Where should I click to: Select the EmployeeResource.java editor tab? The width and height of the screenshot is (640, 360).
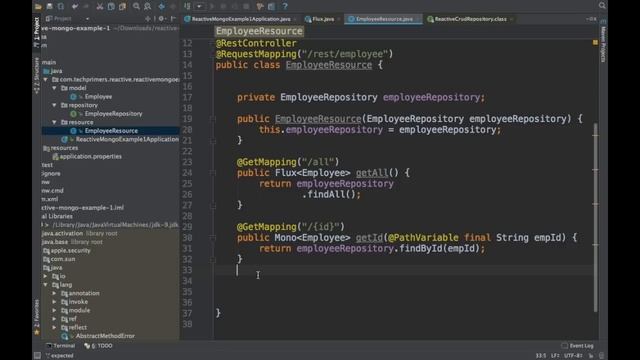tap(384, 19)
